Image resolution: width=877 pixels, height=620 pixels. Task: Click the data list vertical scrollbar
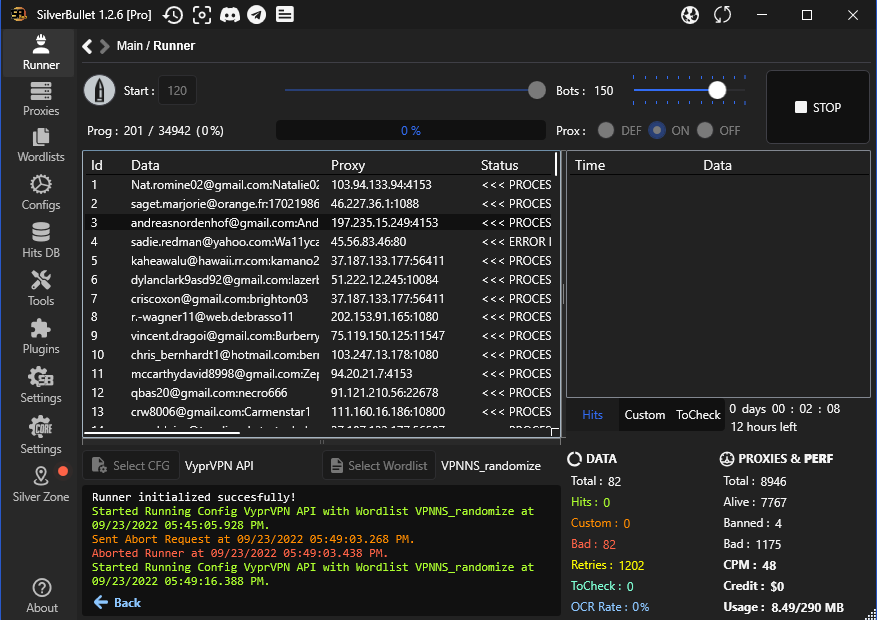point(557,164)
